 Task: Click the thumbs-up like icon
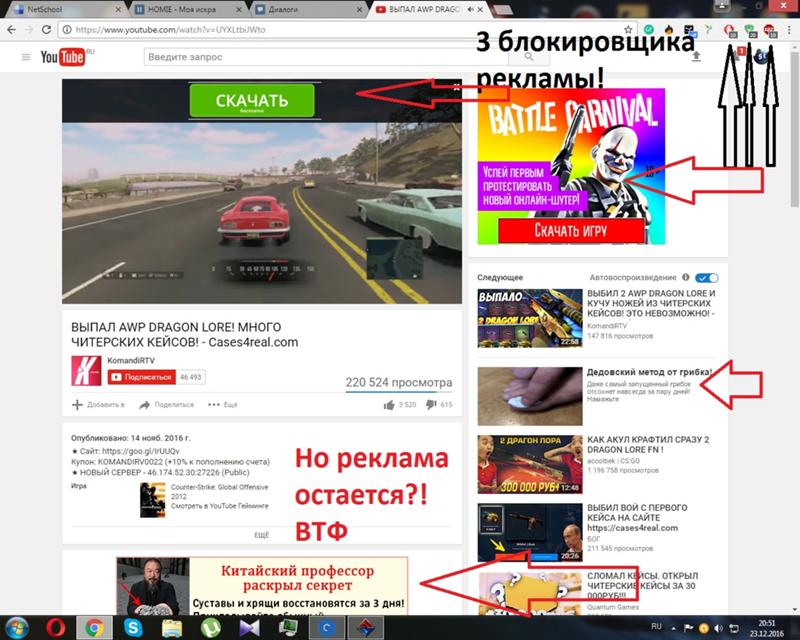389,405
